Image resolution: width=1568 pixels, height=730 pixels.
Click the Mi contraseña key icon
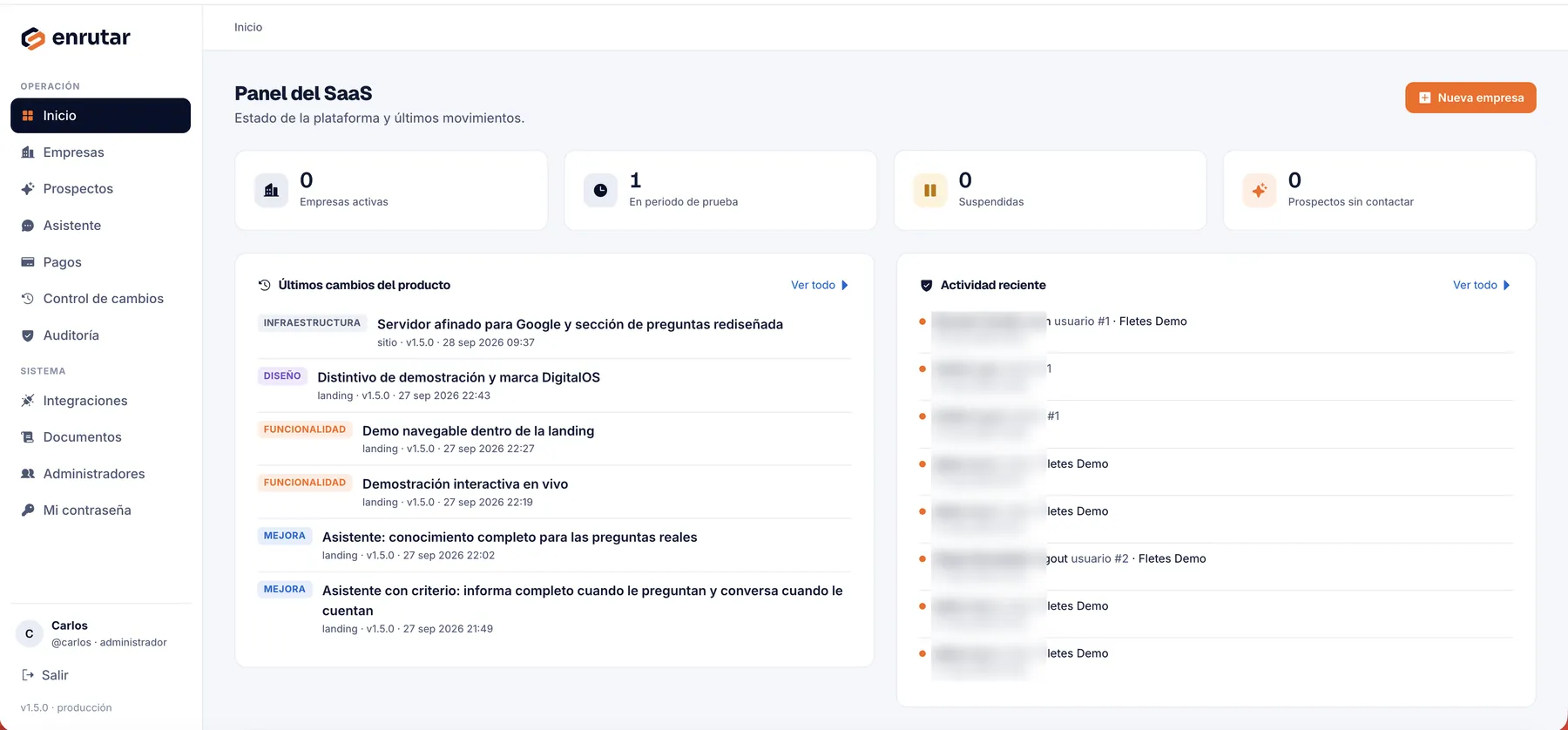pyautogui.click(x=28, y=510)
